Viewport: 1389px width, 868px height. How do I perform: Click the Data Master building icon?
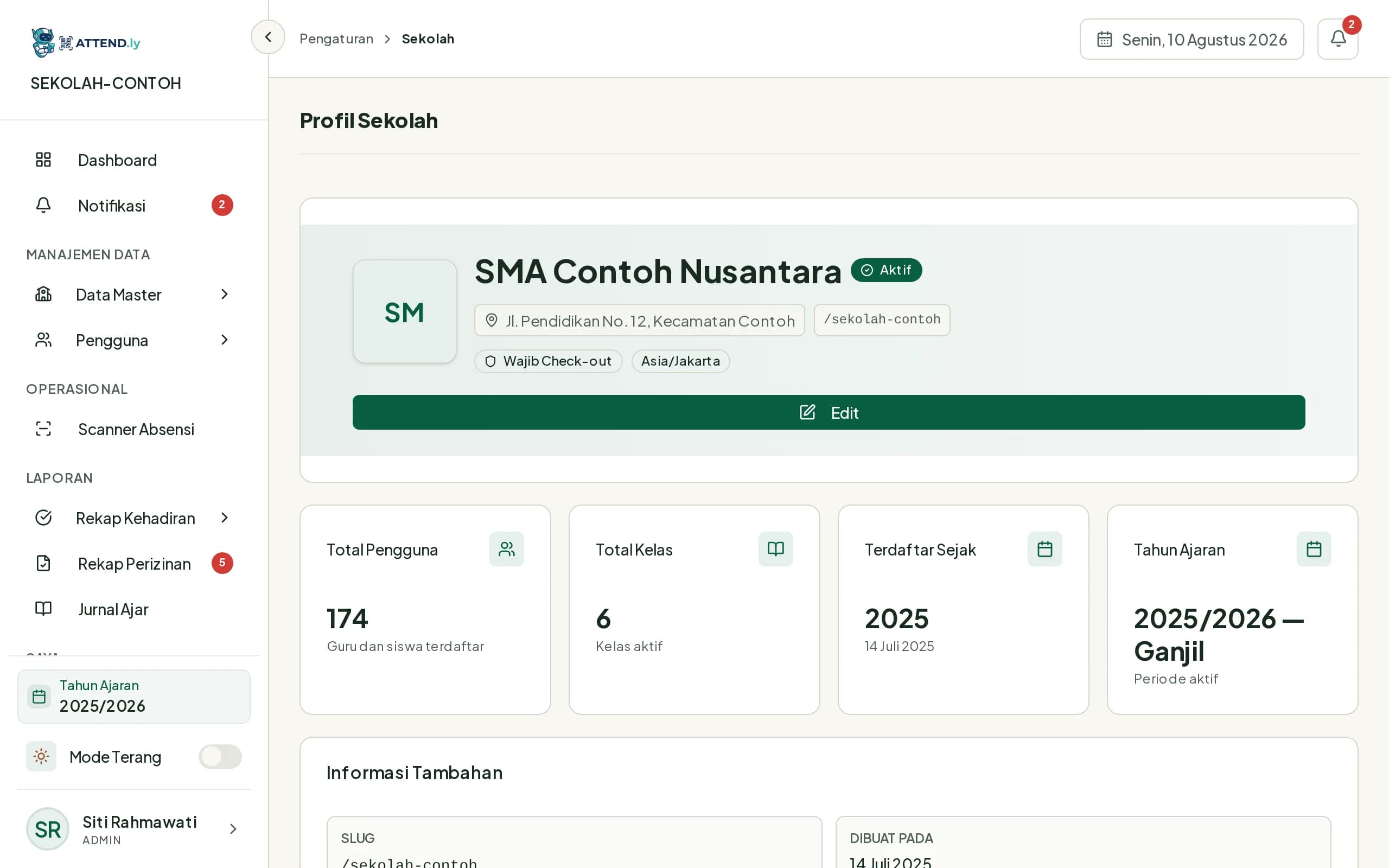click(x=43, y=295)
